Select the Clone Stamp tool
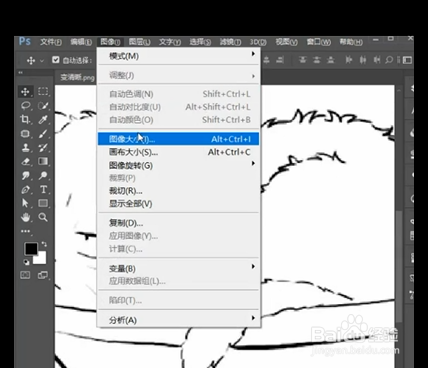The width and height of the screenshot is (428, 368). [25, 148]
